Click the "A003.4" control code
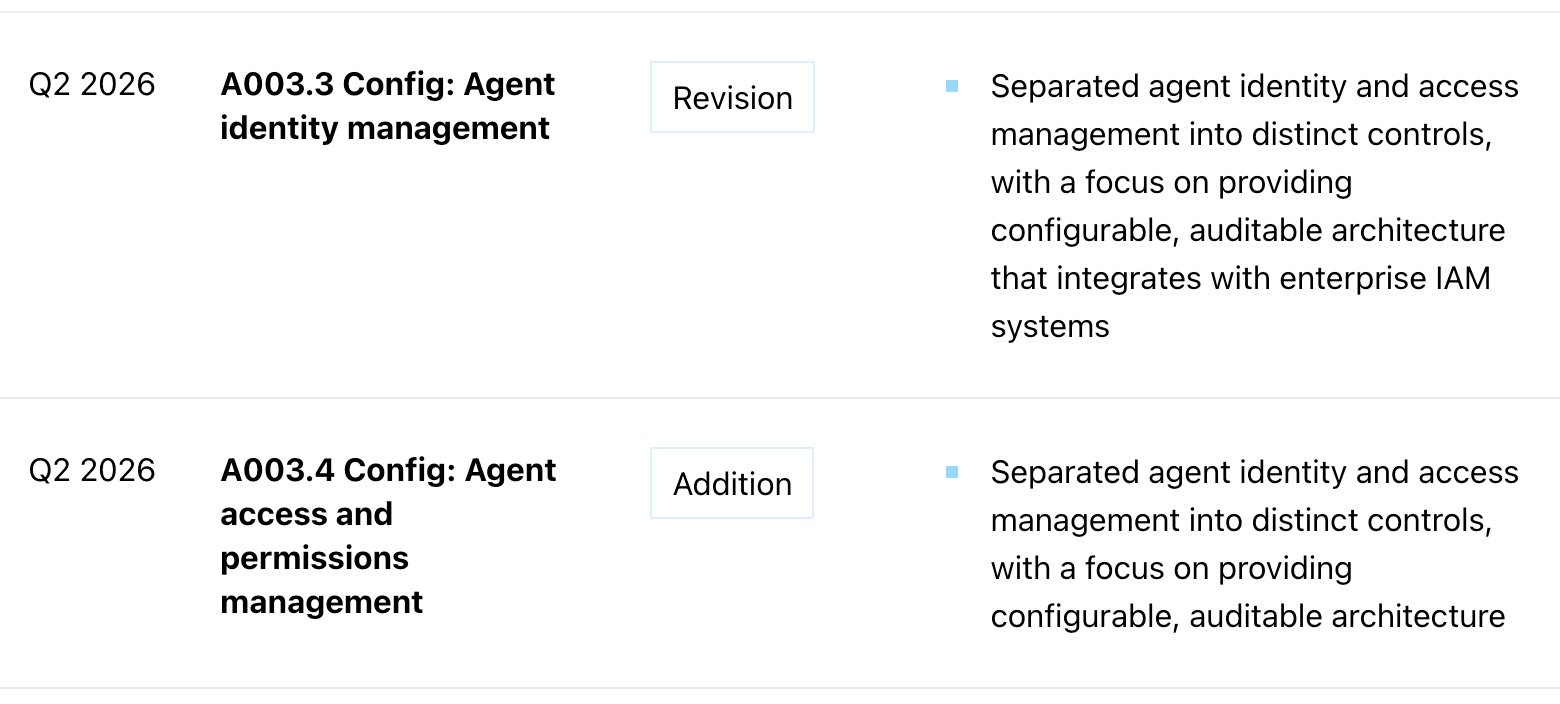This screenshot has height=704, width=1560. point(277,470)
